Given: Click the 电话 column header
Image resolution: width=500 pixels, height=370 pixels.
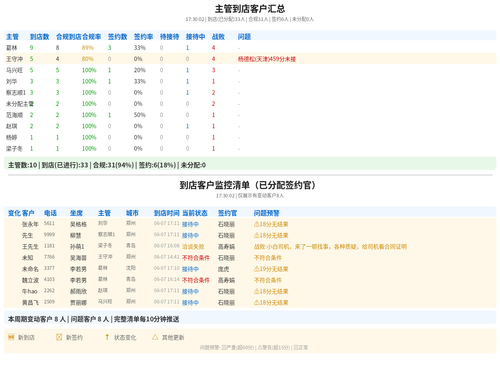Looking at the screenshot, I should tap(50, 213).
